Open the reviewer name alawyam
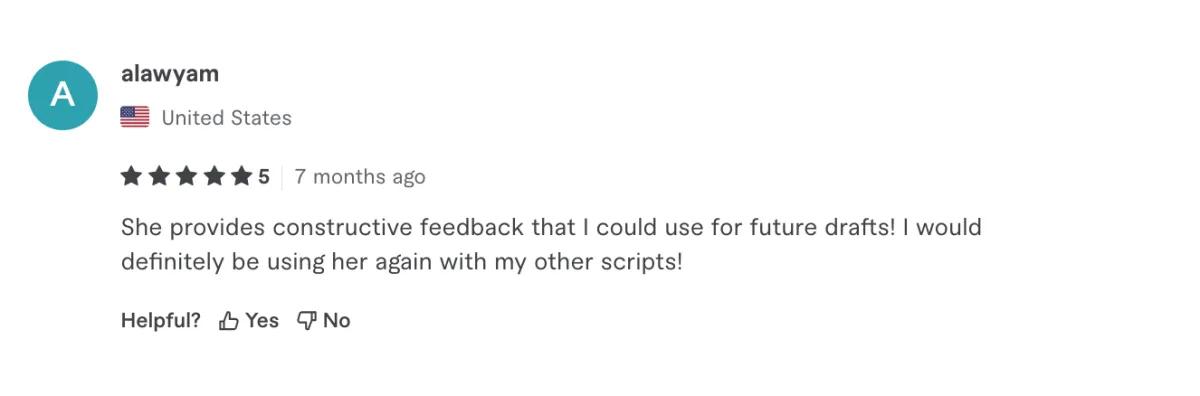The image size is (1200, 396). 169,74
